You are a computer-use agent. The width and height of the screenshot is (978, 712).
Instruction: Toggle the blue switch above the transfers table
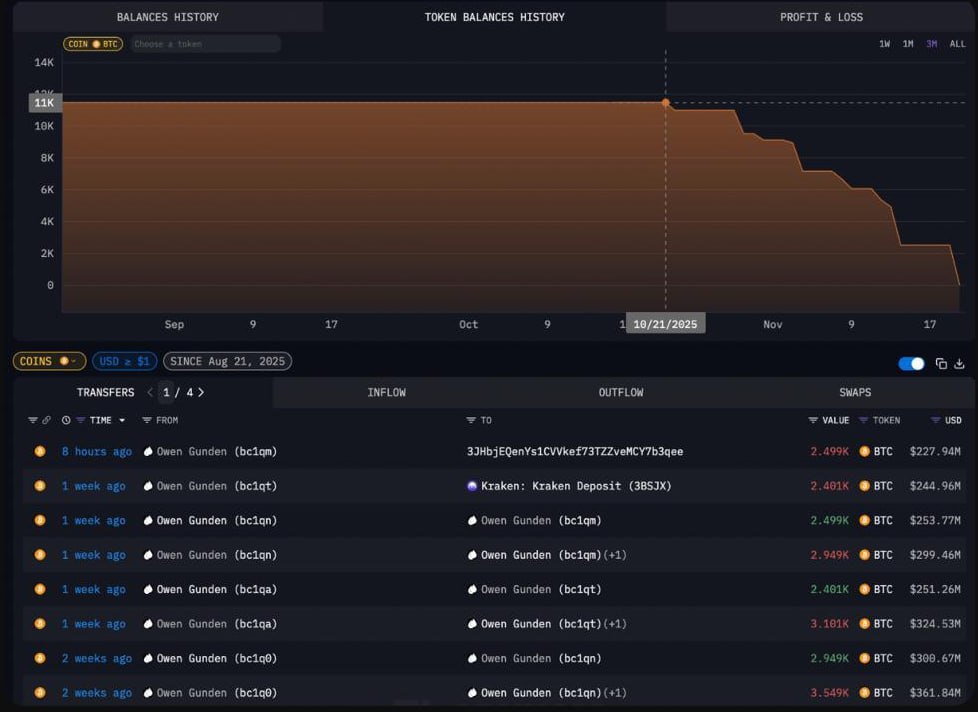pyautogui.click(x=911, y=364)
